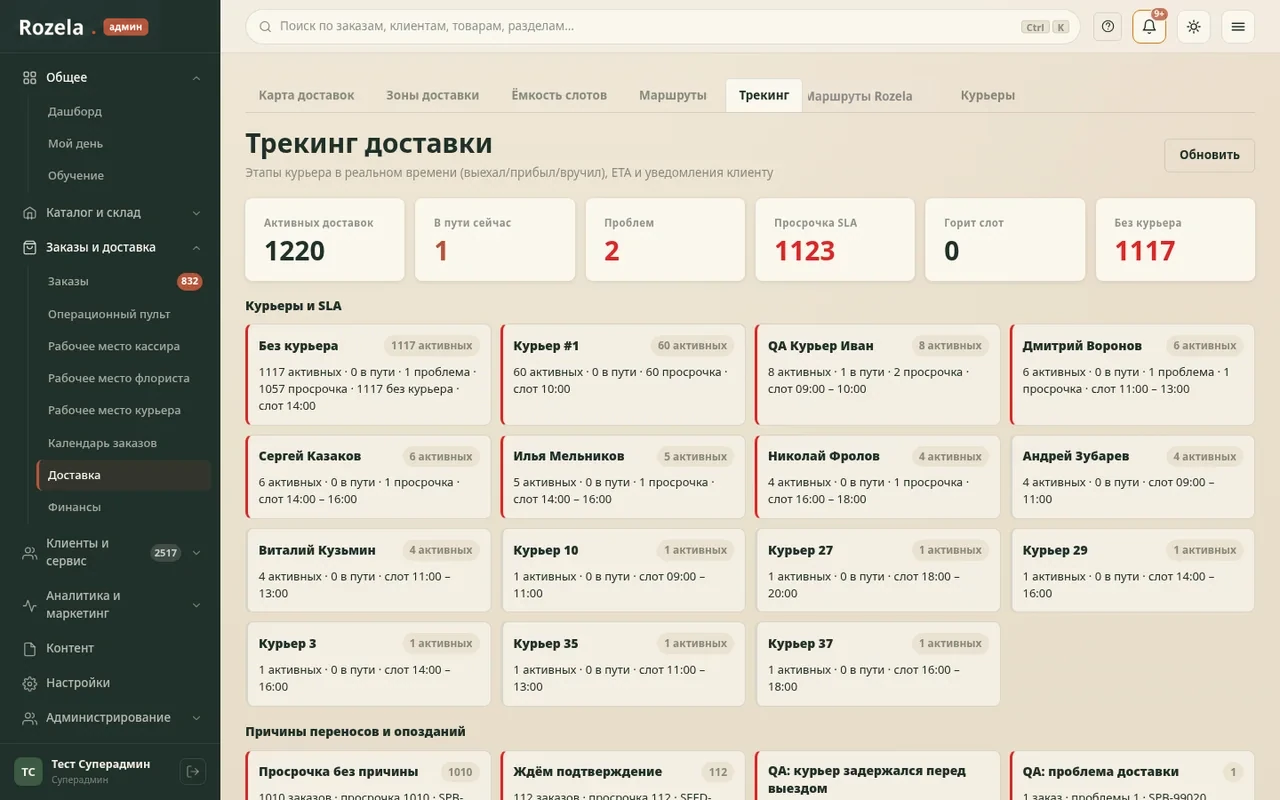The width and height of the screenshot is (1280, 800).
Task: Open Дмитрий Воронов card
Action: point(1132,374)
